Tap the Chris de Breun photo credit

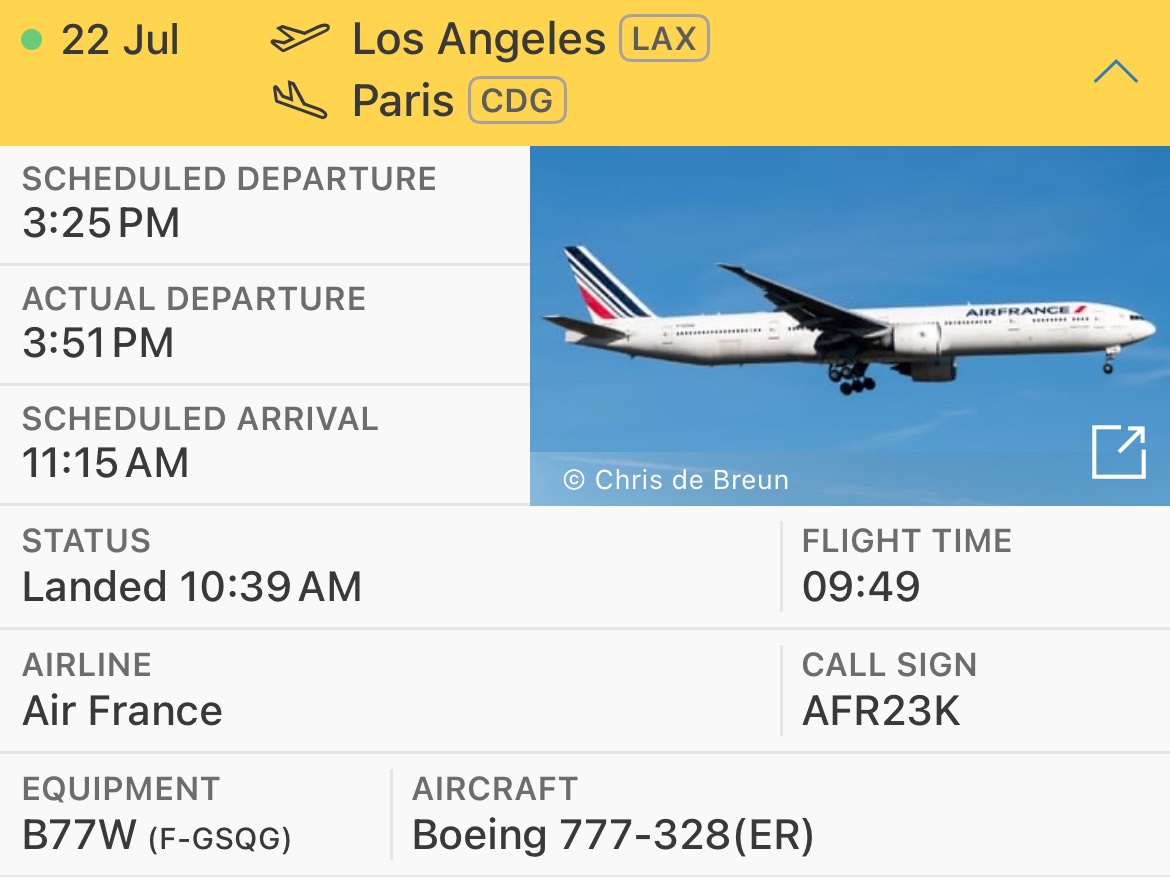676,480
